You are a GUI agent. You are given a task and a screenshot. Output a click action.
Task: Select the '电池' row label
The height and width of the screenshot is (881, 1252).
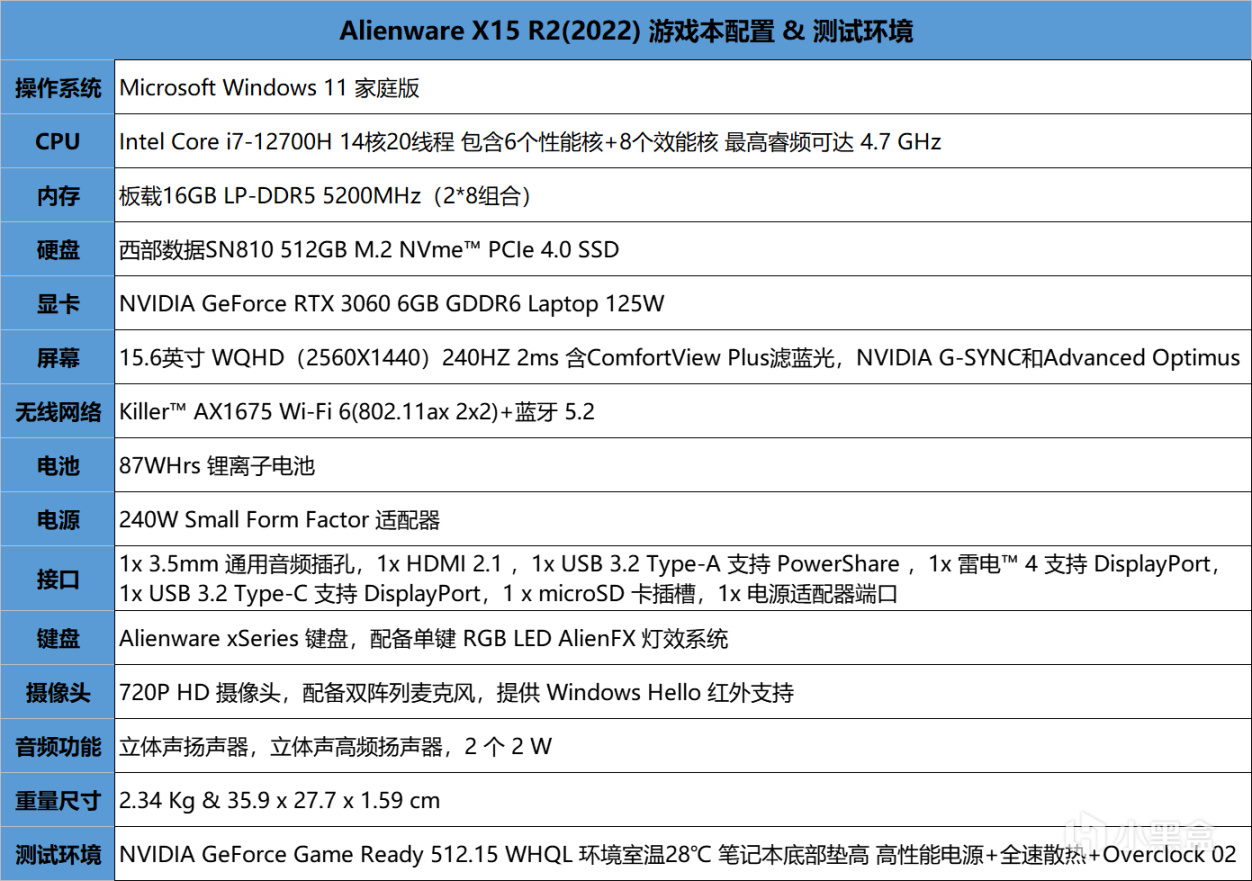(57, 466)
